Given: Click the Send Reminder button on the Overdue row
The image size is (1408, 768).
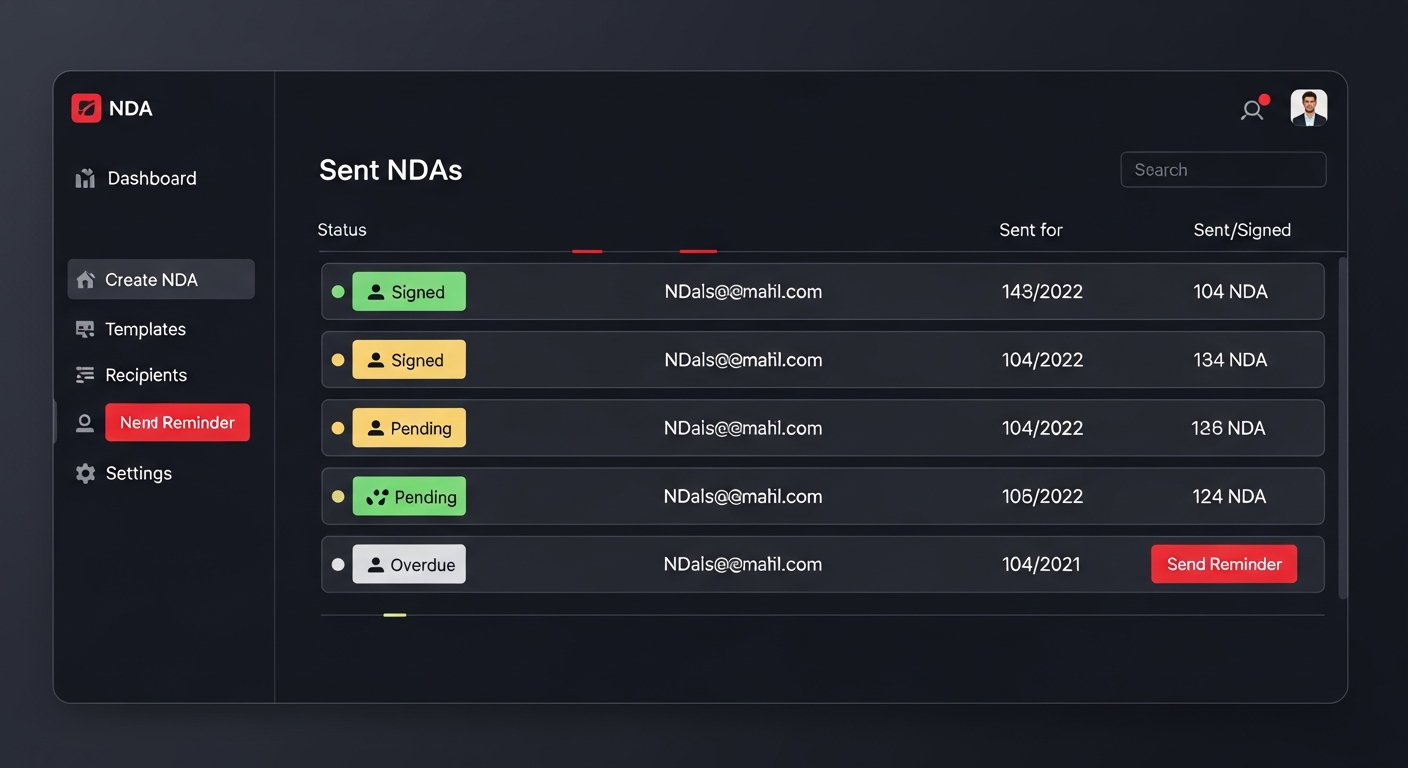Looking at the screenshot, I should [1223, 563].
